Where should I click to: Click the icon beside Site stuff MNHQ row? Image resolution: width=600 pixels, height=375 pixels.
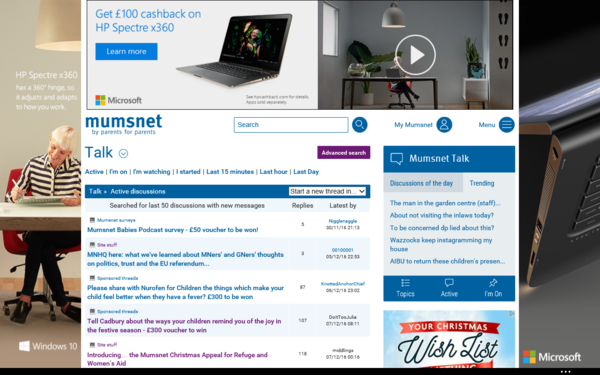tap(92, 245)
